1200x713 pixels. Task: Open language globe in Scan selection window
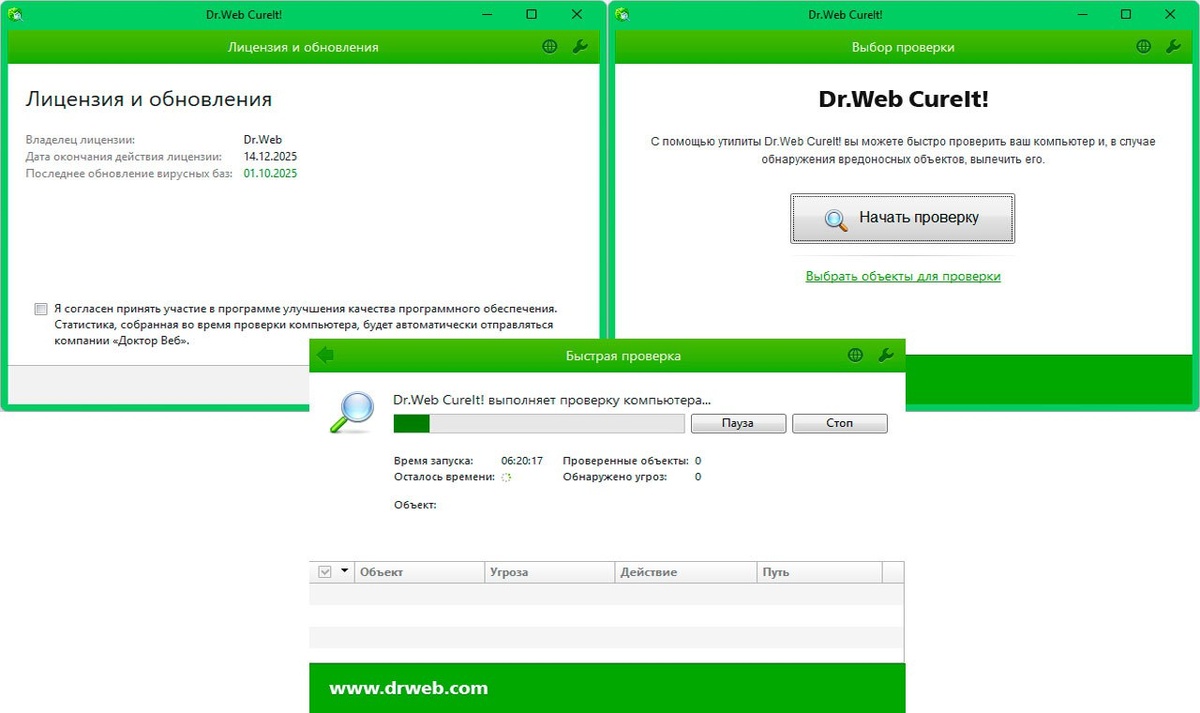[1144, 47]
